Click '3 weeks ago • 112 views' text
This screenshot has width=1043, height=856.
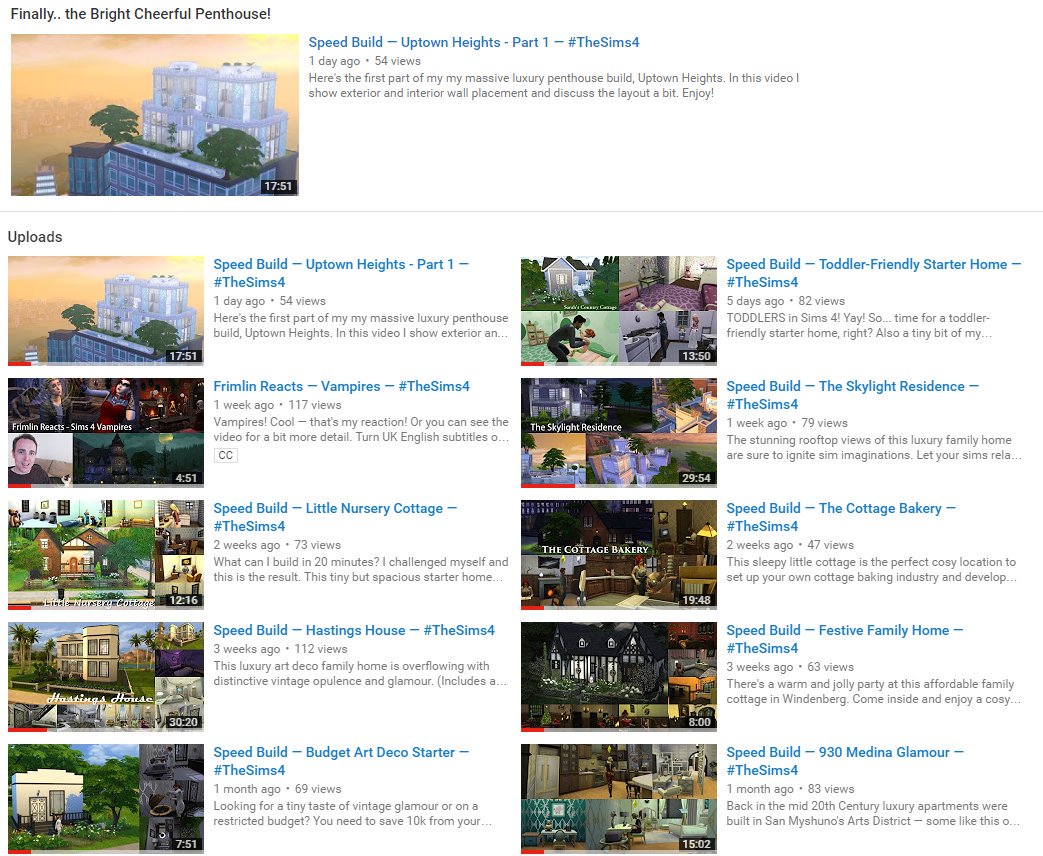pos(280,648)
